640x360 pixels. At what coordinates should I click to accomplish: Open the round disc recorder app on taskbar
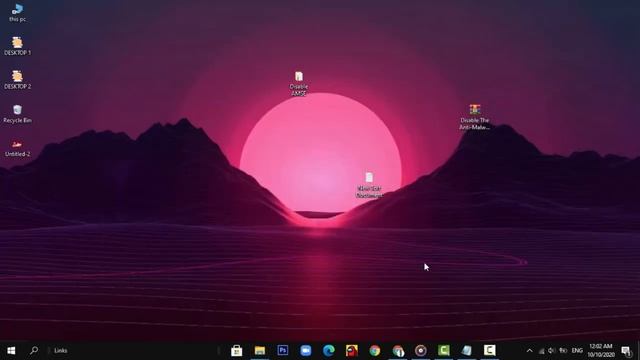click(x=421, y=350)
